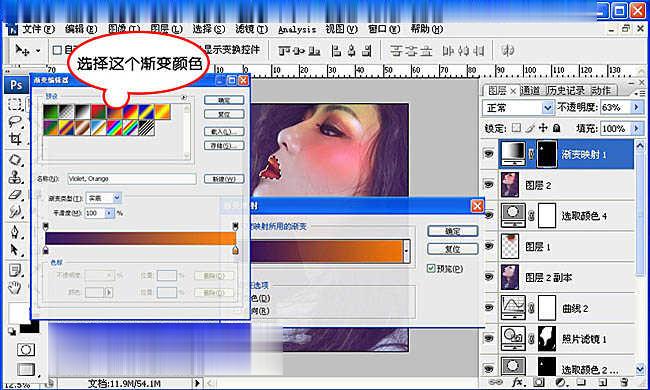Open the 正常 blend mode dropdown
This screenshot has height=390, width=650.
547,108
